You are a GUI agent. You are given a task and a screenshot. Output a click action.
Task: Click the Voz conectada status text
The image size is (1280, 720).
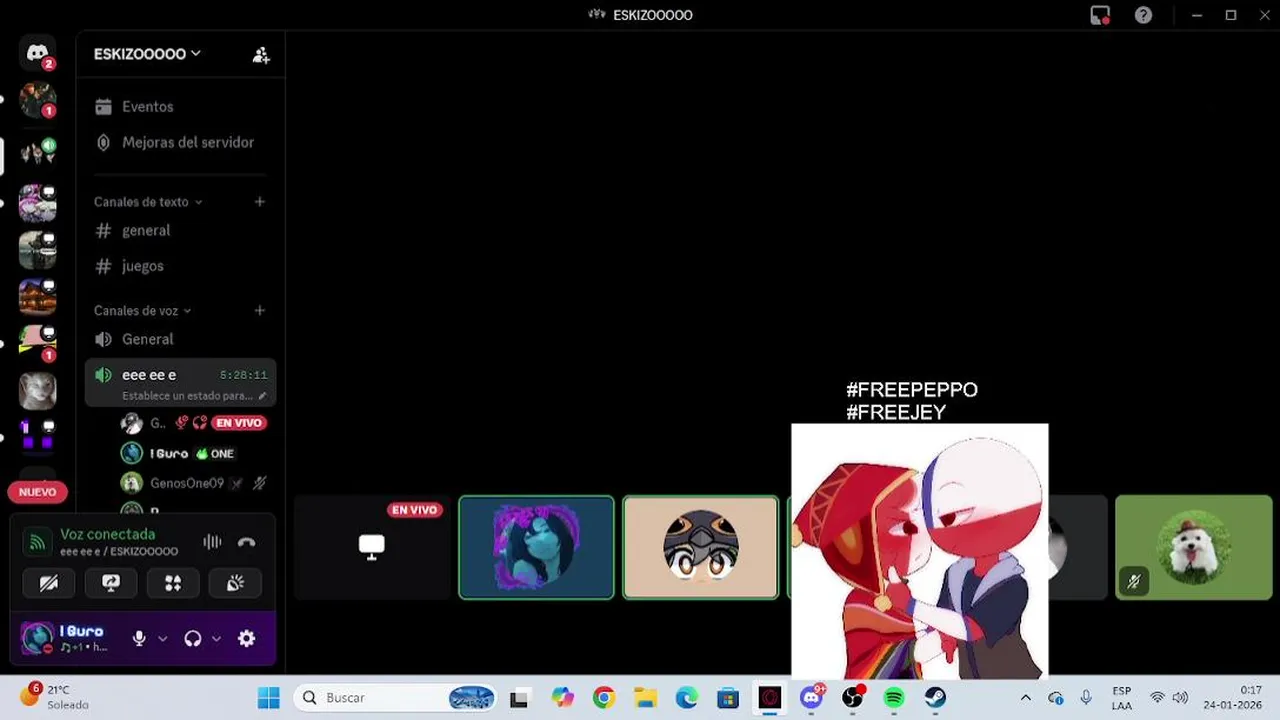[108, 534]
